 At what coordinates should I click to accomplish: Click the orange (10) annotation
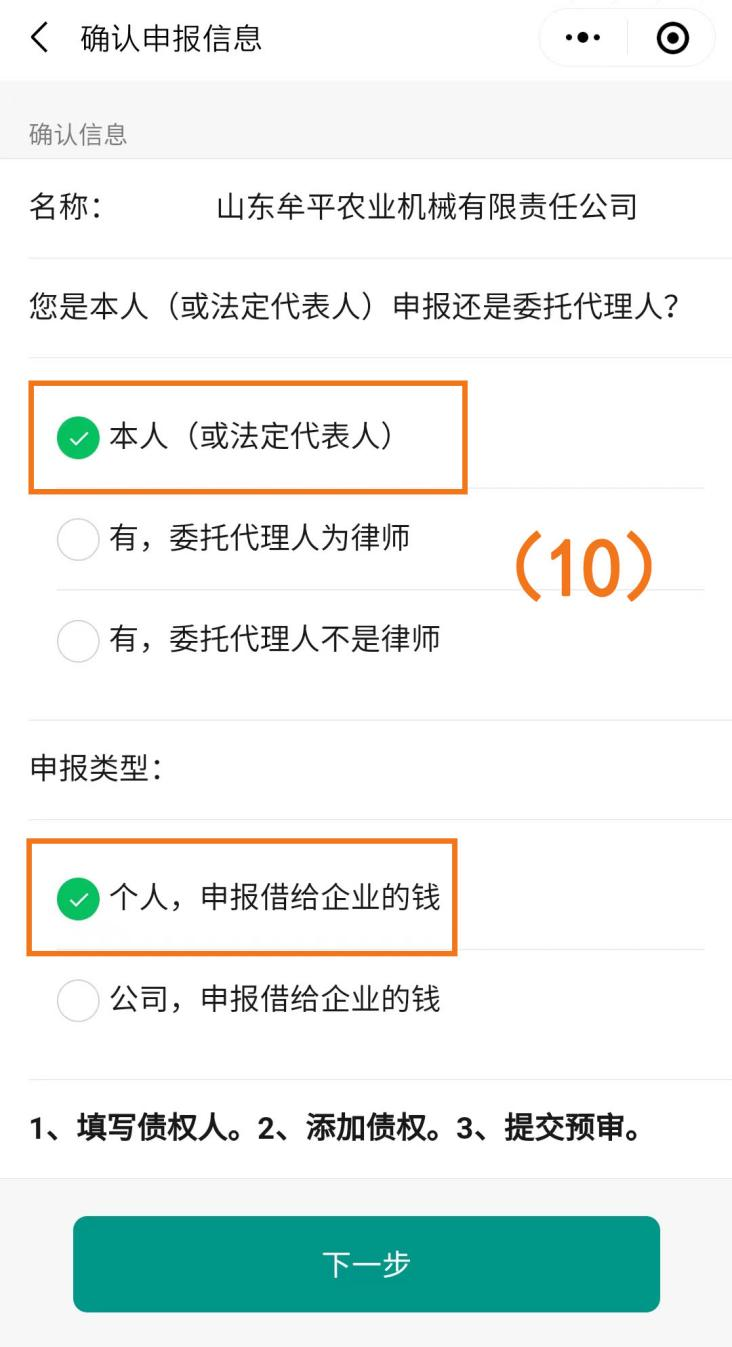(583, 570)
